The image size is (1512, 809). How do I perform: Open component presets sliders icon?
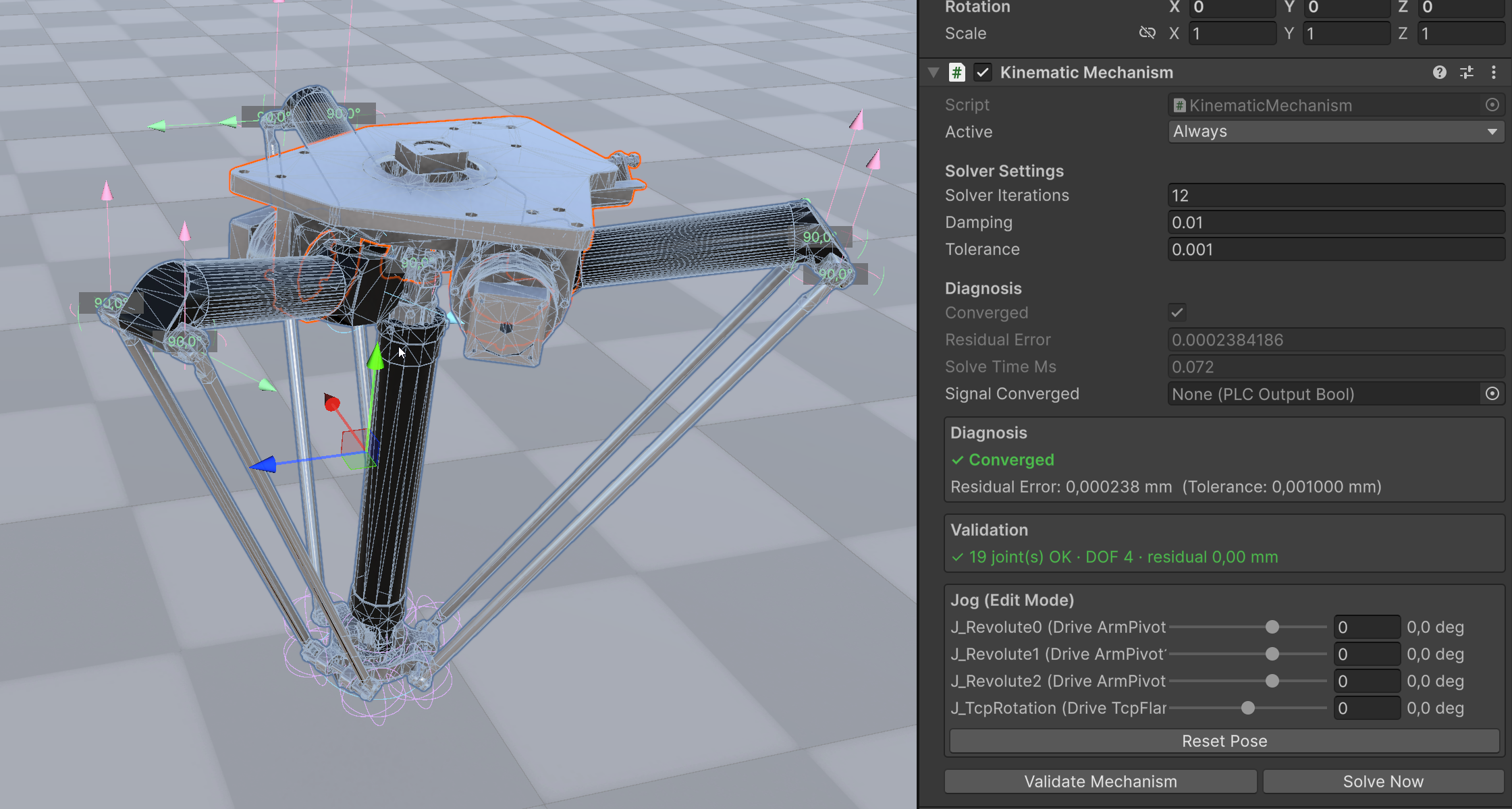tap(1467, 72)
